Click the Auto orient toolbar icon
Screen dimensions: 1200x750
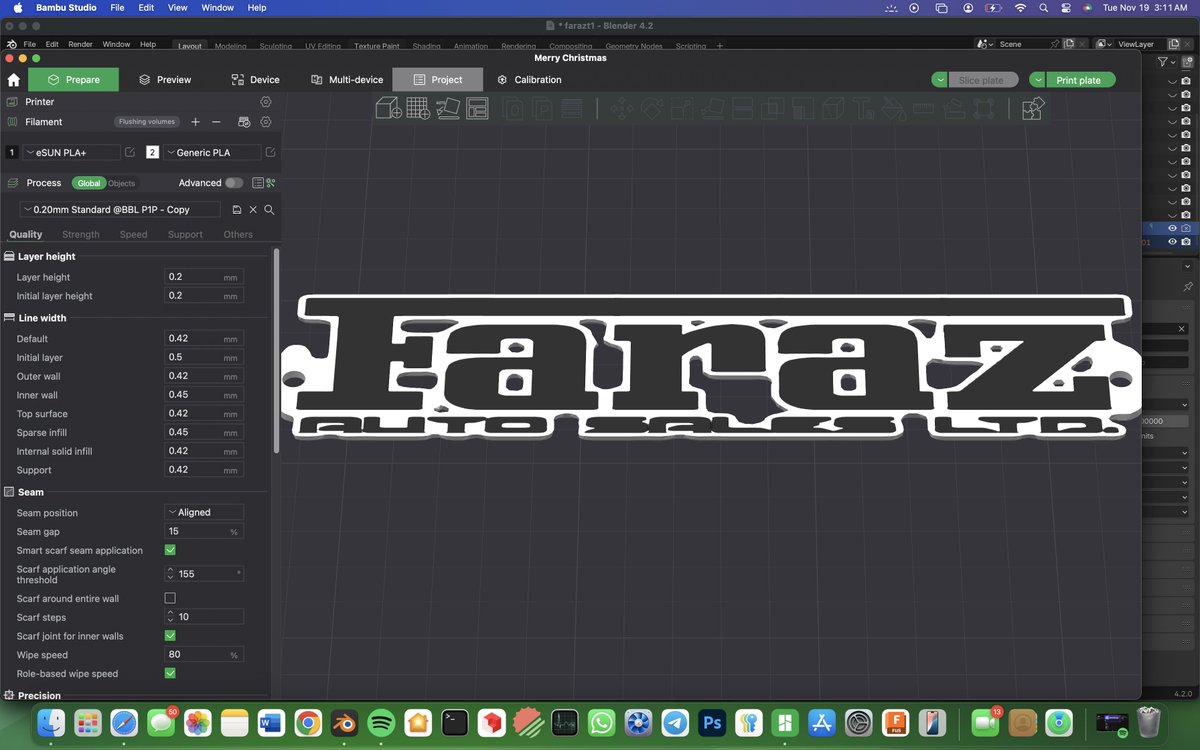click(448, 108)
